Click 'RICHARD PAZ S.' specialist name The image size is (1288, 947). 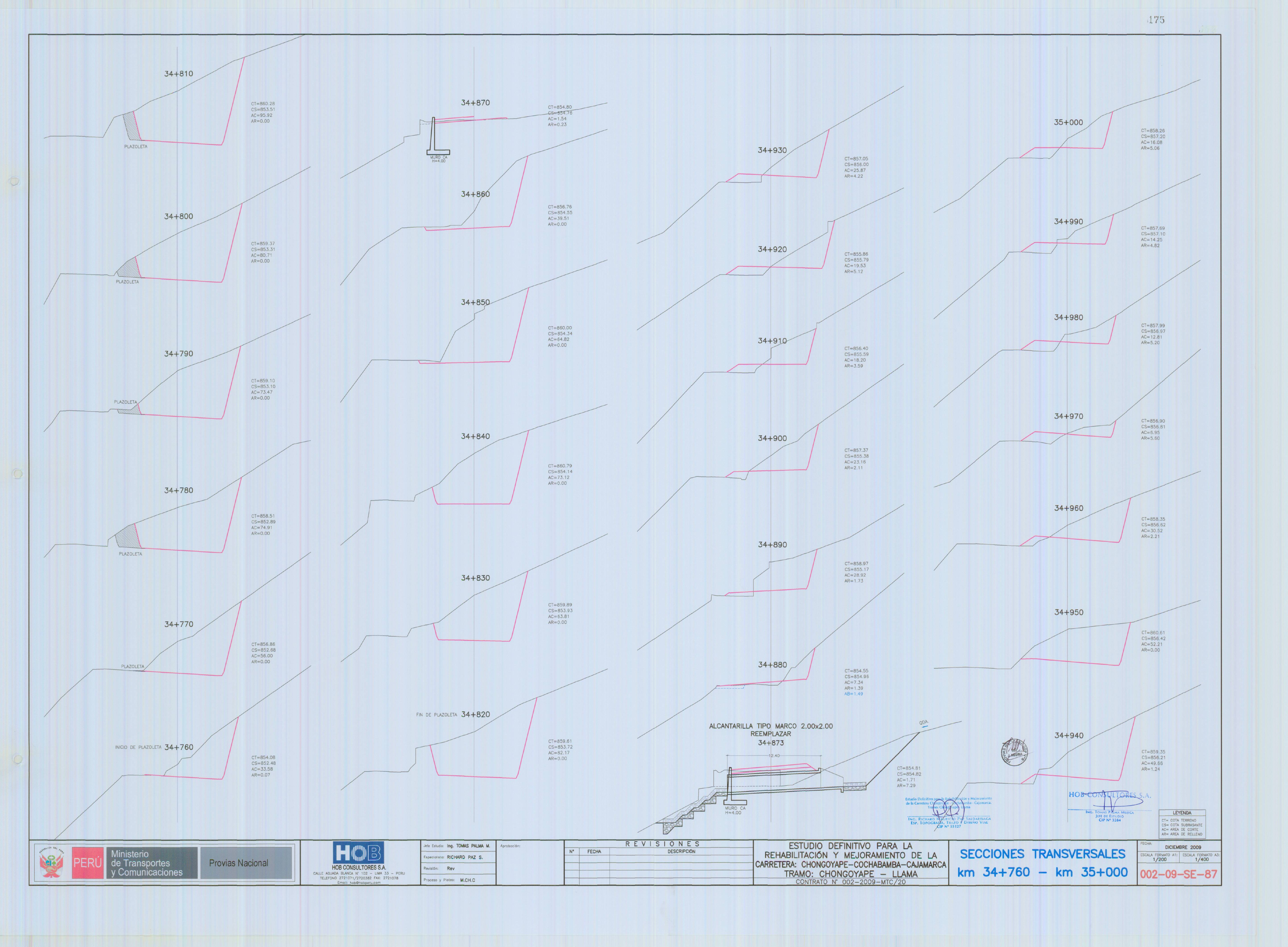click(x=465, y=858)
